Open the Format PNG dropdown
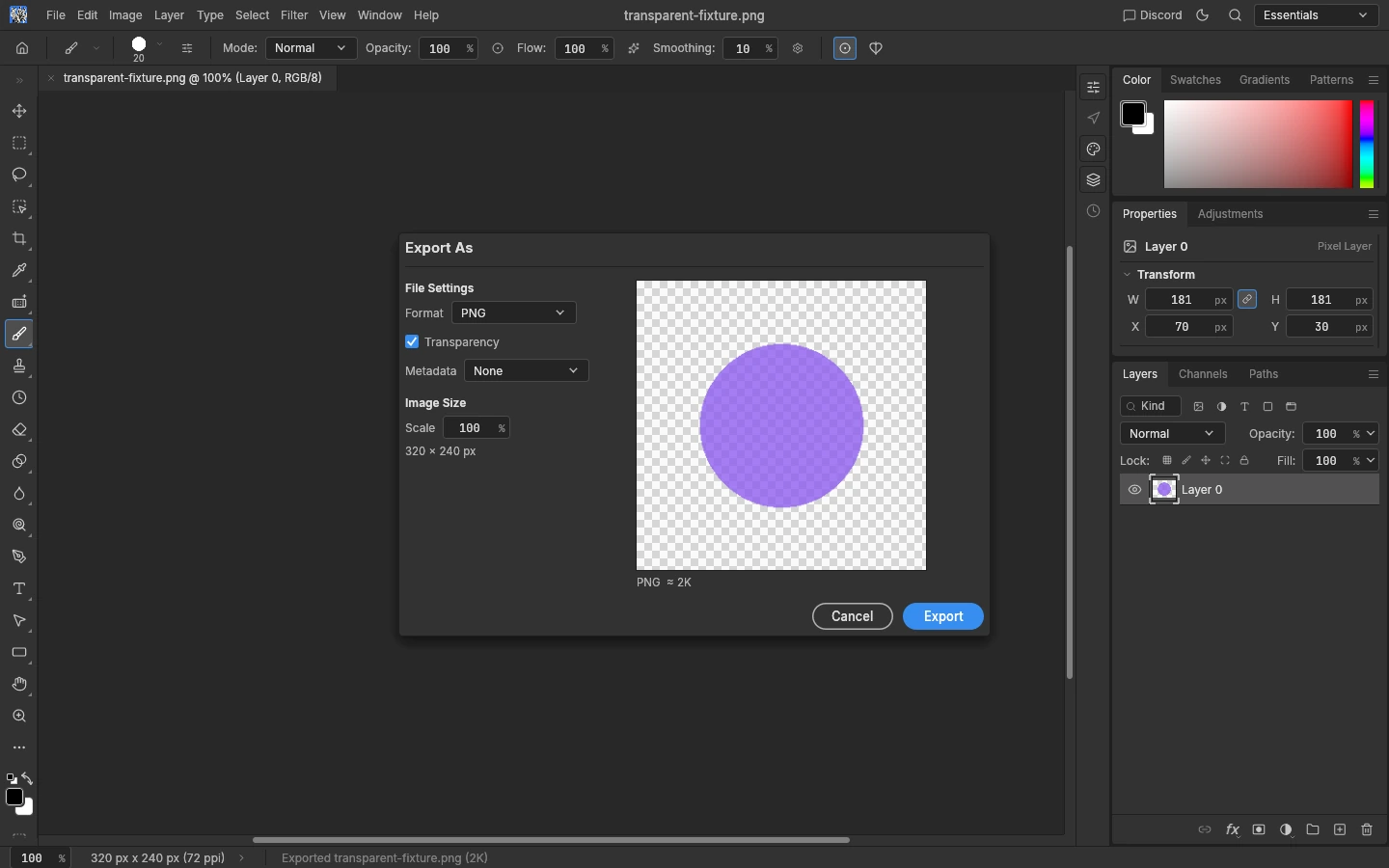Image resolution: width=1389 pixels, height=868 pixels. point(513,312)
